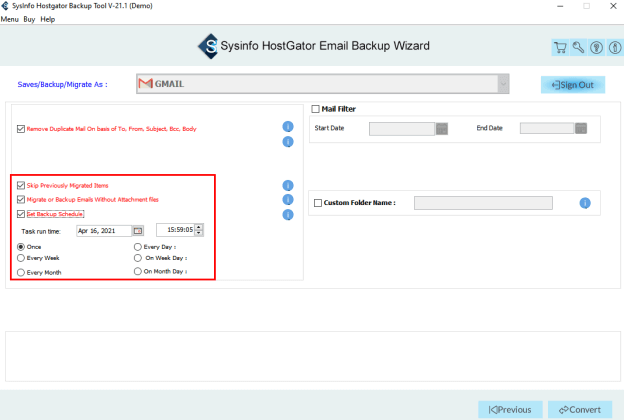Click the Convert button
This screenshot has height=420, width=624.
[580, 410]
